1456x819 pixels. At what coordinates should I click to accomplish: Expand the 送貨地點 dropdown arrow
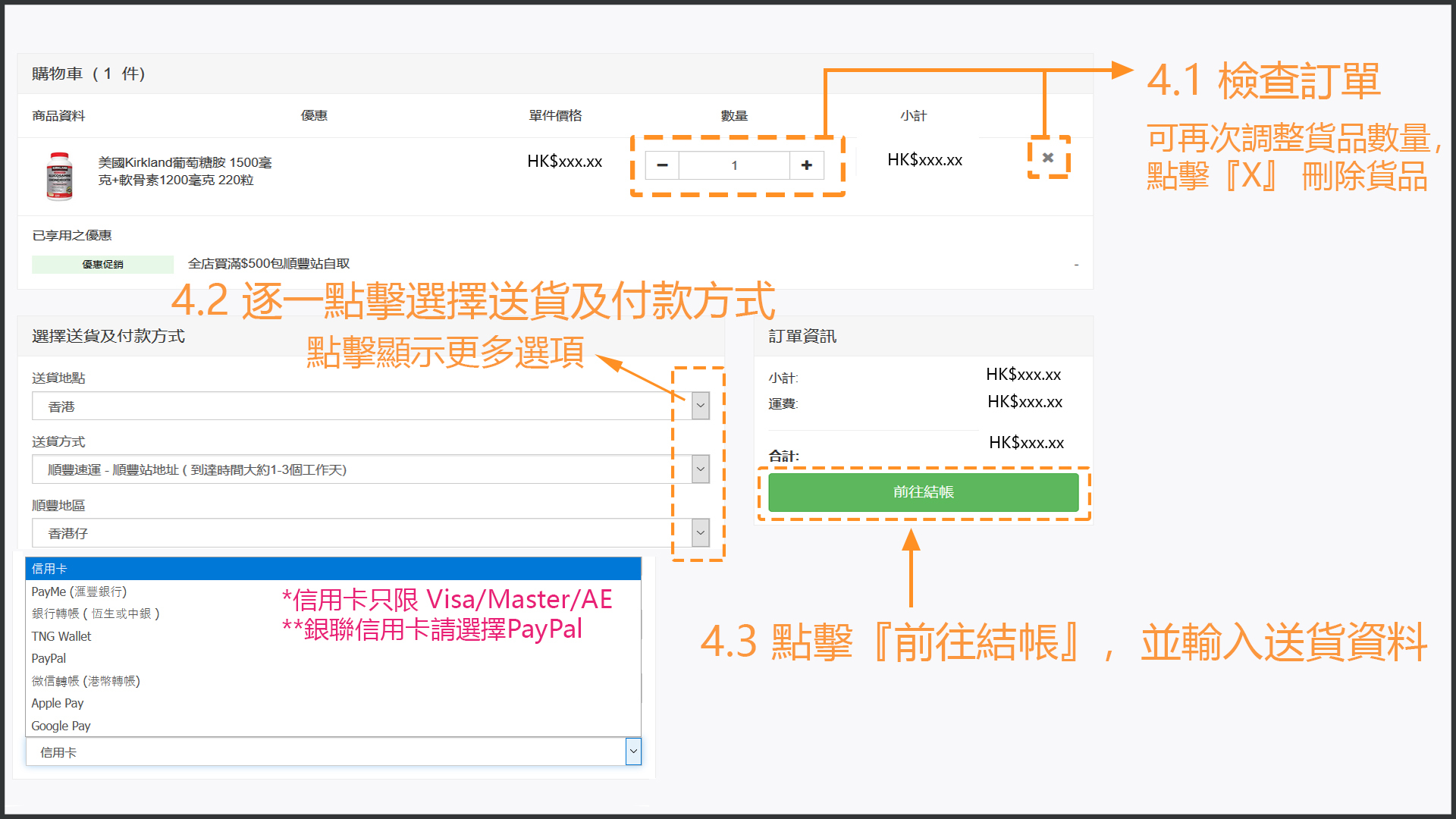[x=701, y=406]
